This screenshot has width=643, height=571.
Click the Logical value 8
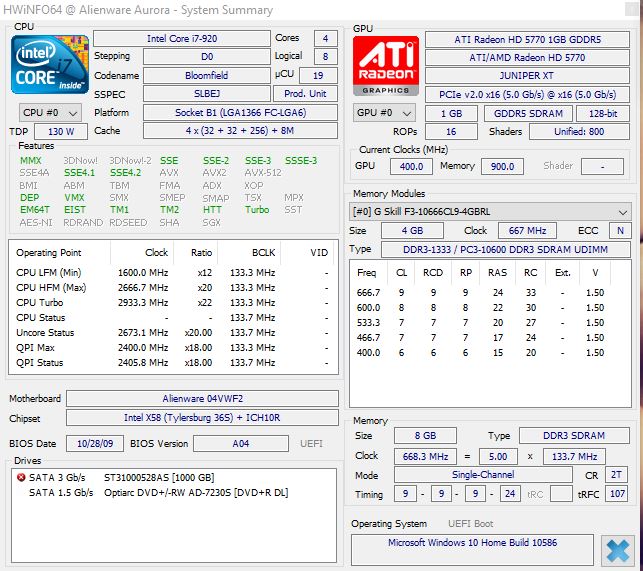[326, 57]
